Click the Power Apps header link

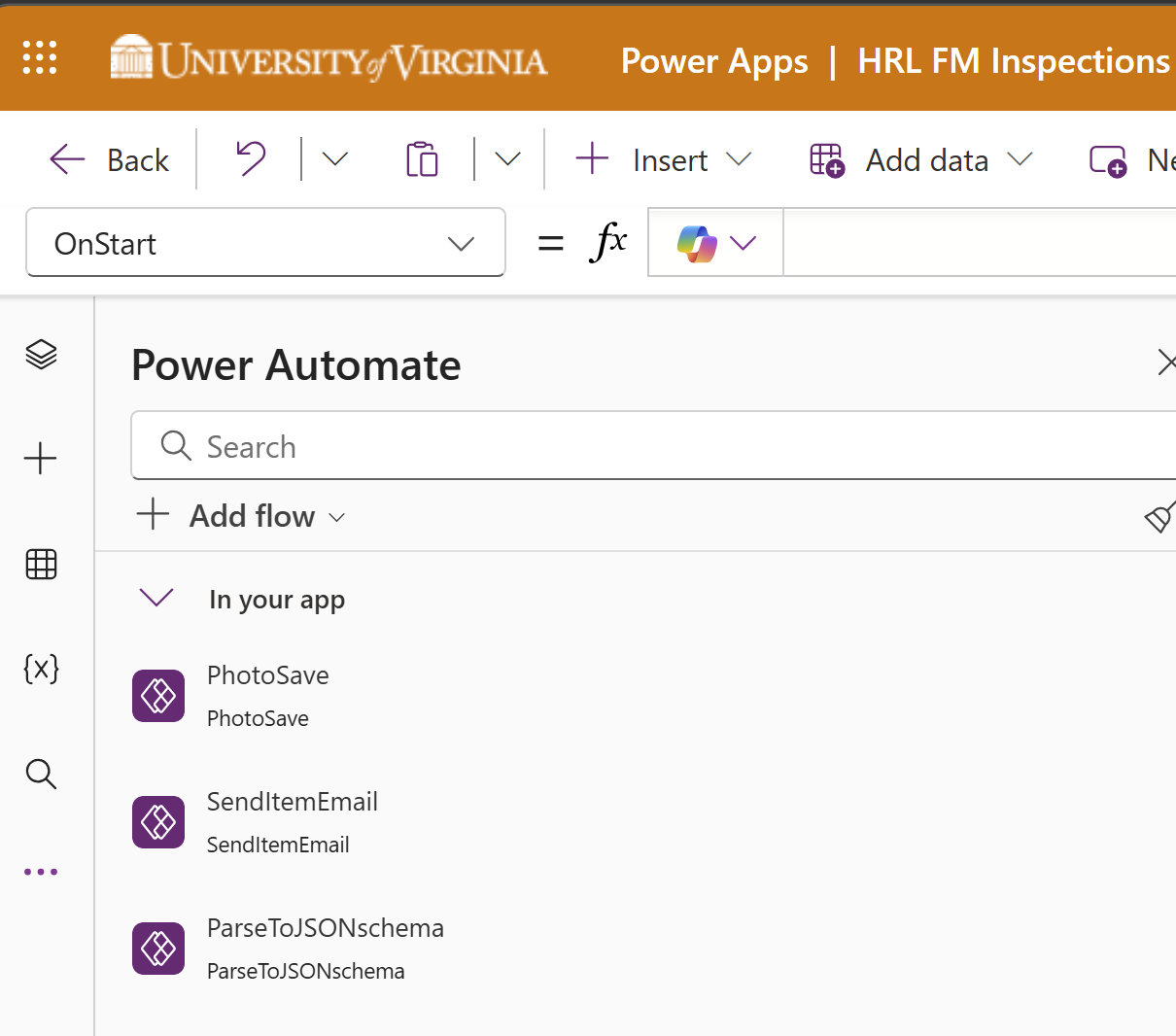(714, 61)
